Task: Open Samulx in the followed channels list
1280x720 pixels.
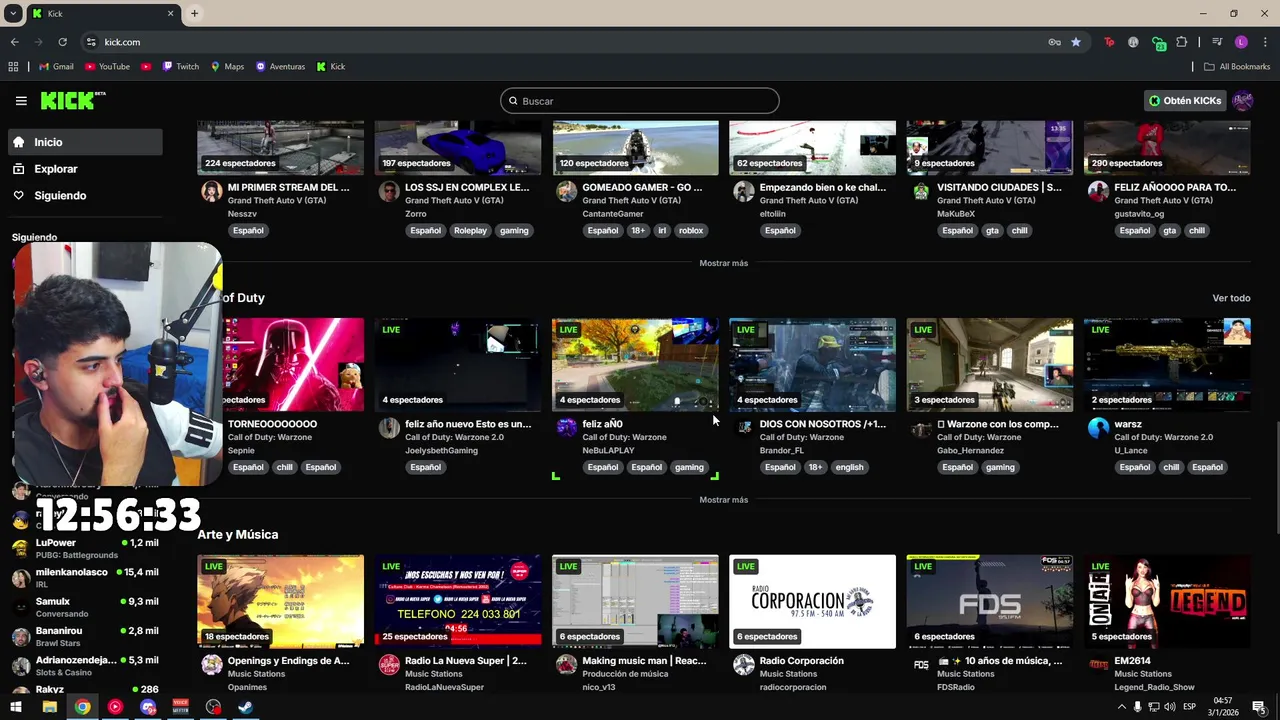Action: point(86,607)
